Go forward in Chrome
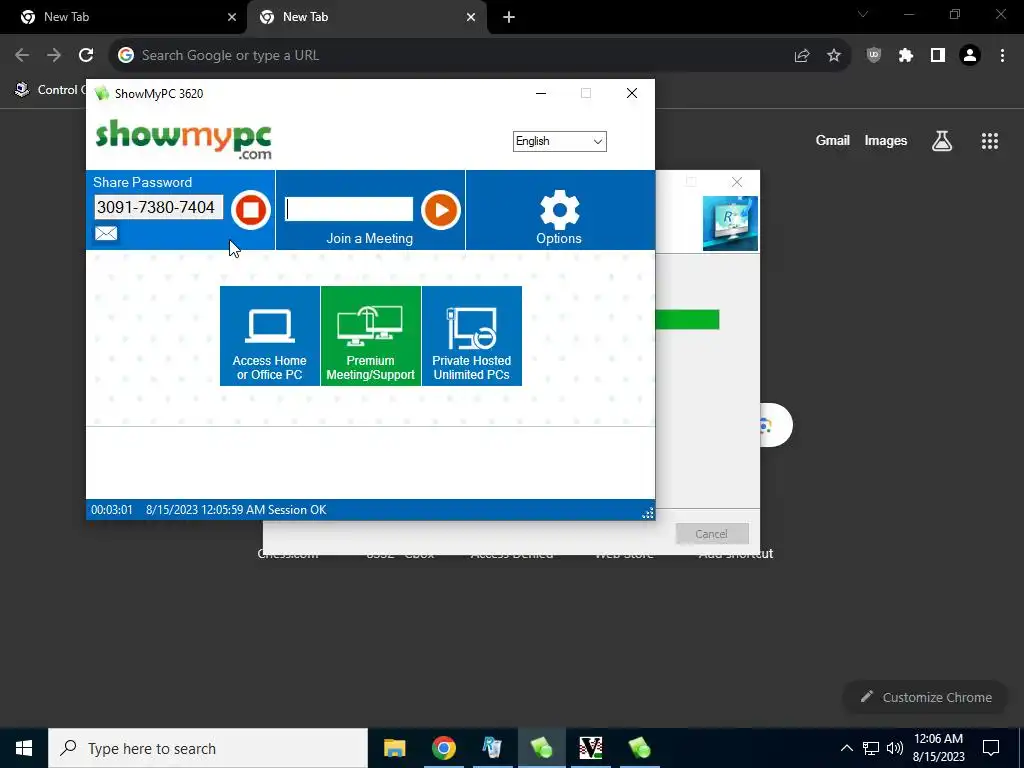Image resolution: width=1024 pixels, height=768 pixels. tap(54, 56)
